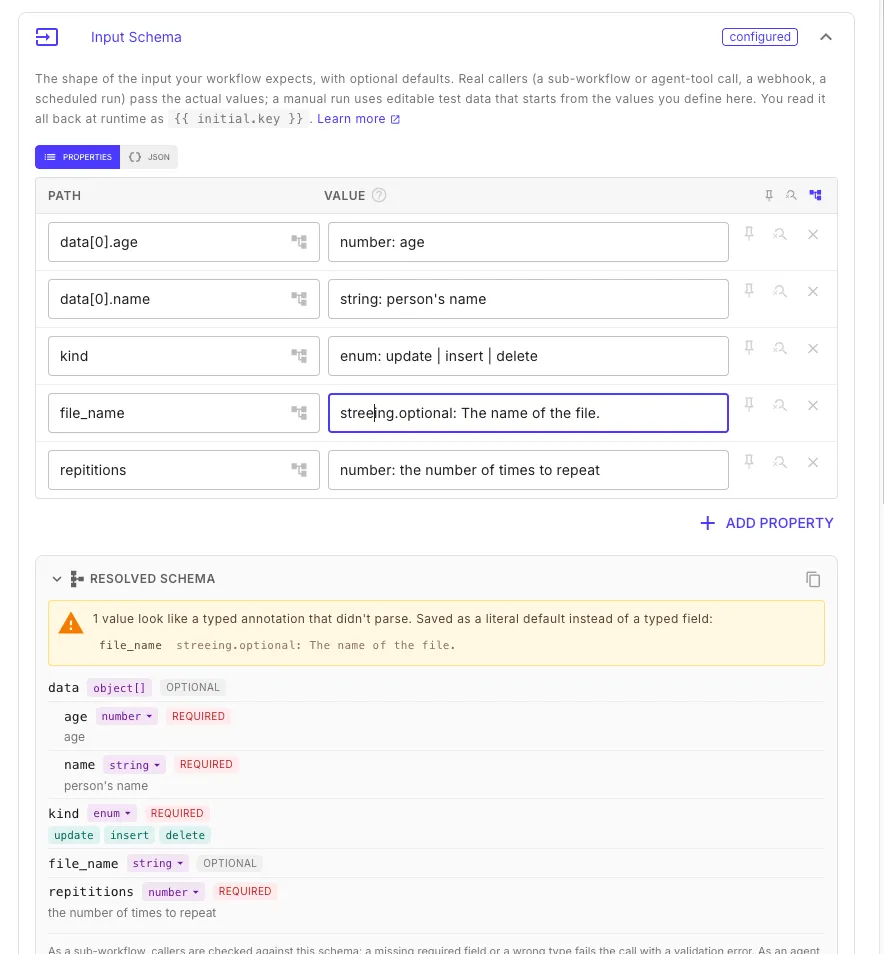This screenshot has height=954, width=884.
Task: Click ADD PROPERTY button
Action: click(767, 523)
